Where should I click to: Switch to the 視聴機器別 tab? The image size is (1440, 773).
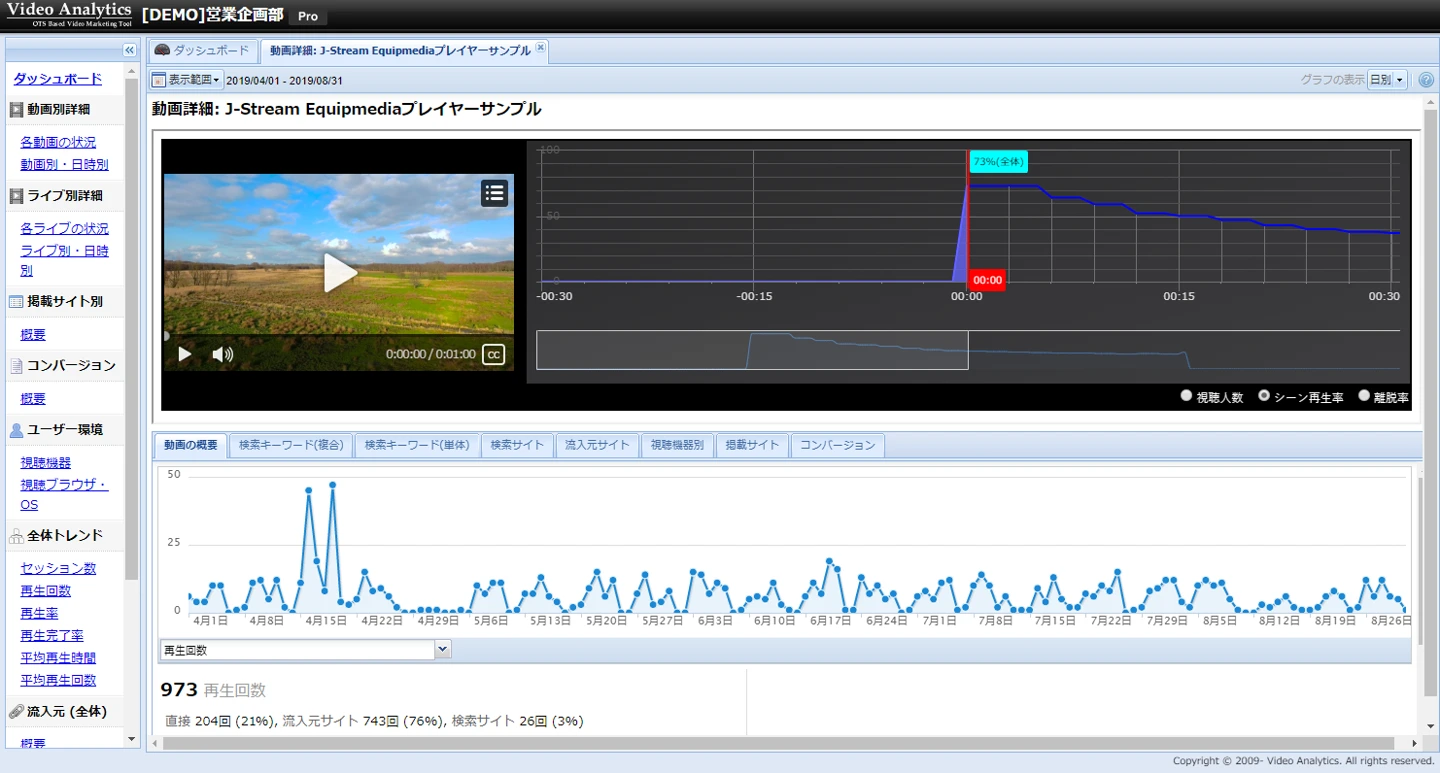coord(677,445)
